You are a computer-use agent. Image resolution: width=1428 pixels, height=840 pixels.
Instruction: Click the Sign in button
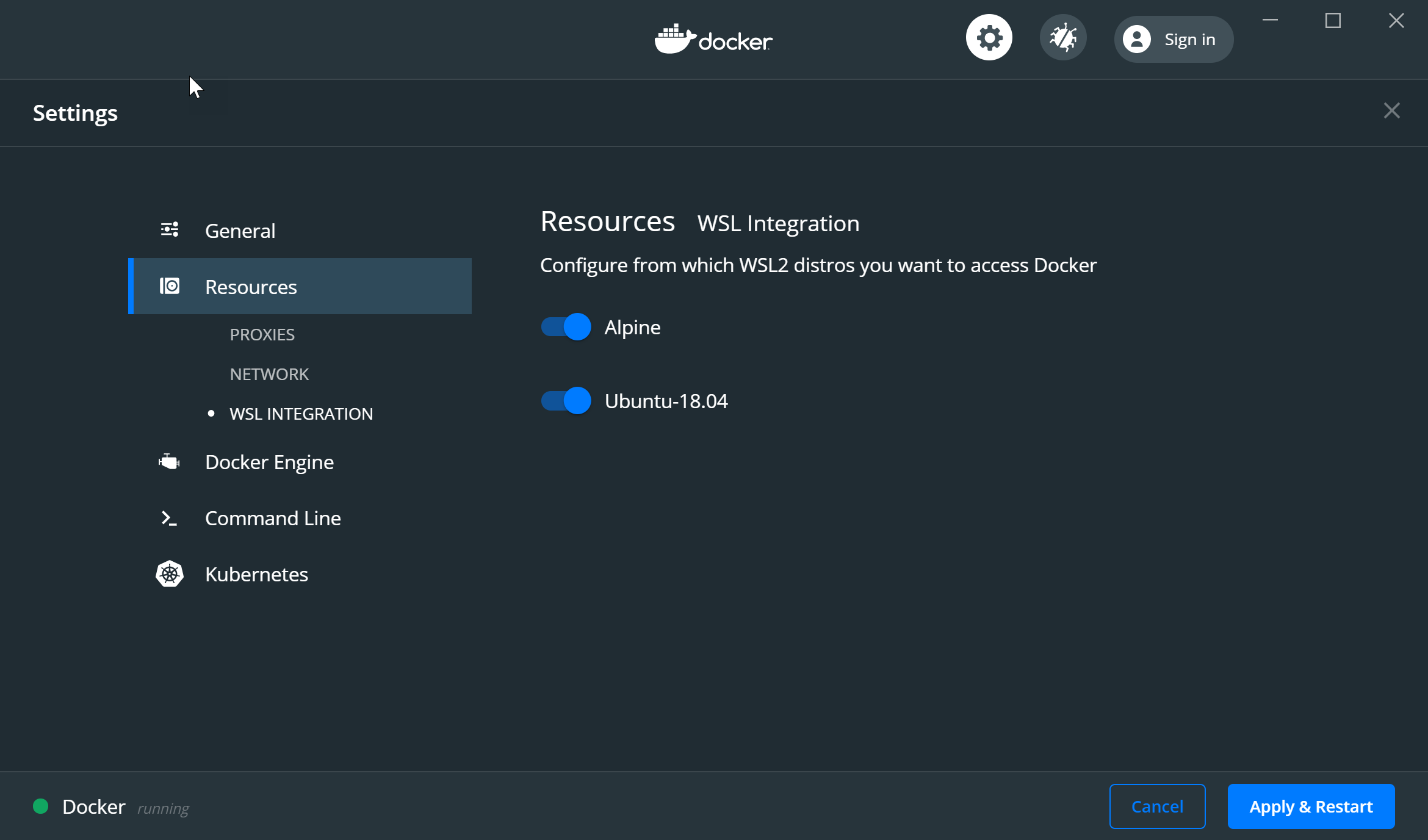[x=1174, y=40]
